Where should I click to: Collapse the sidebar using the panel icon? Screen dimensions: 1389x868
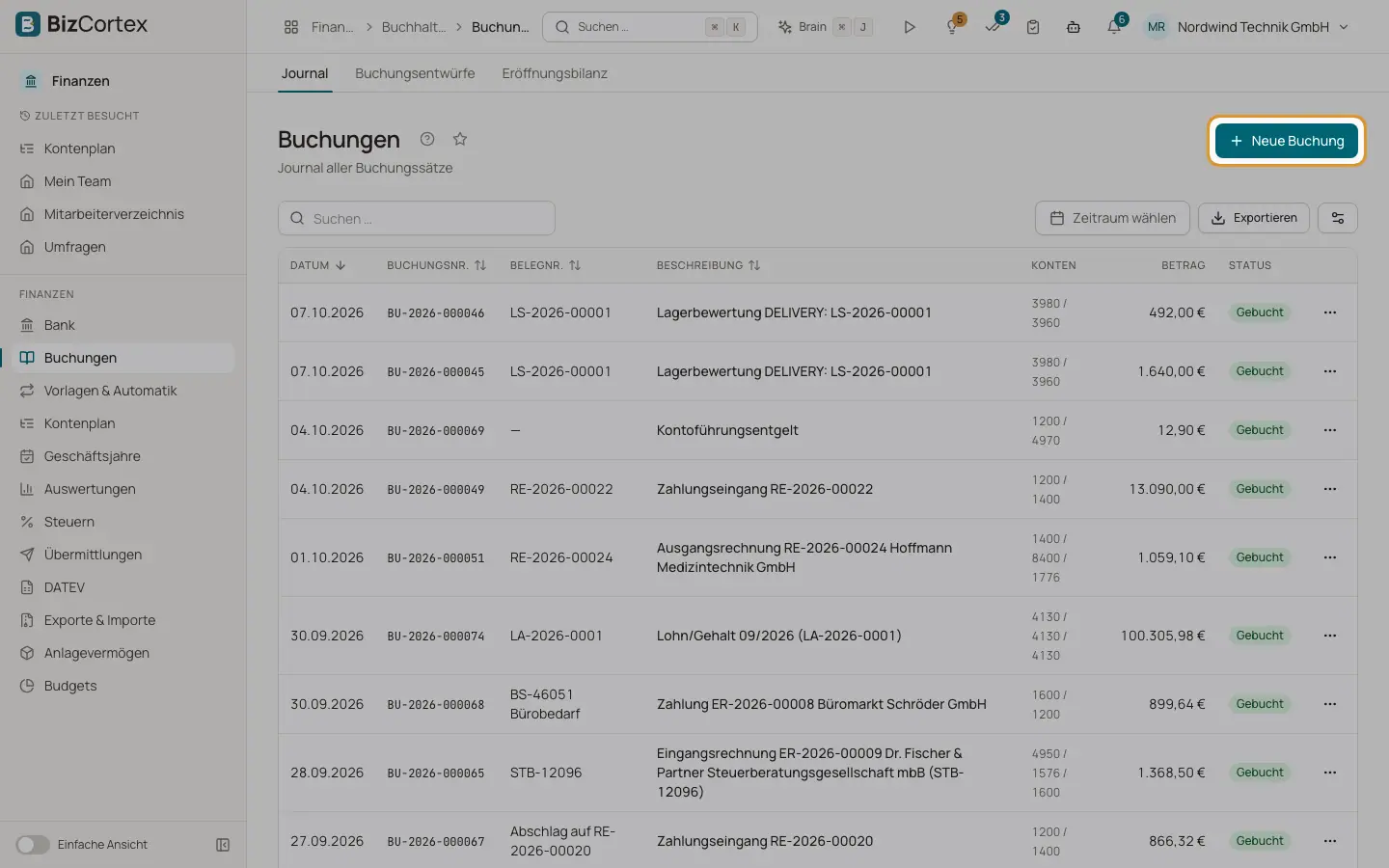click(x=223, y=845)
